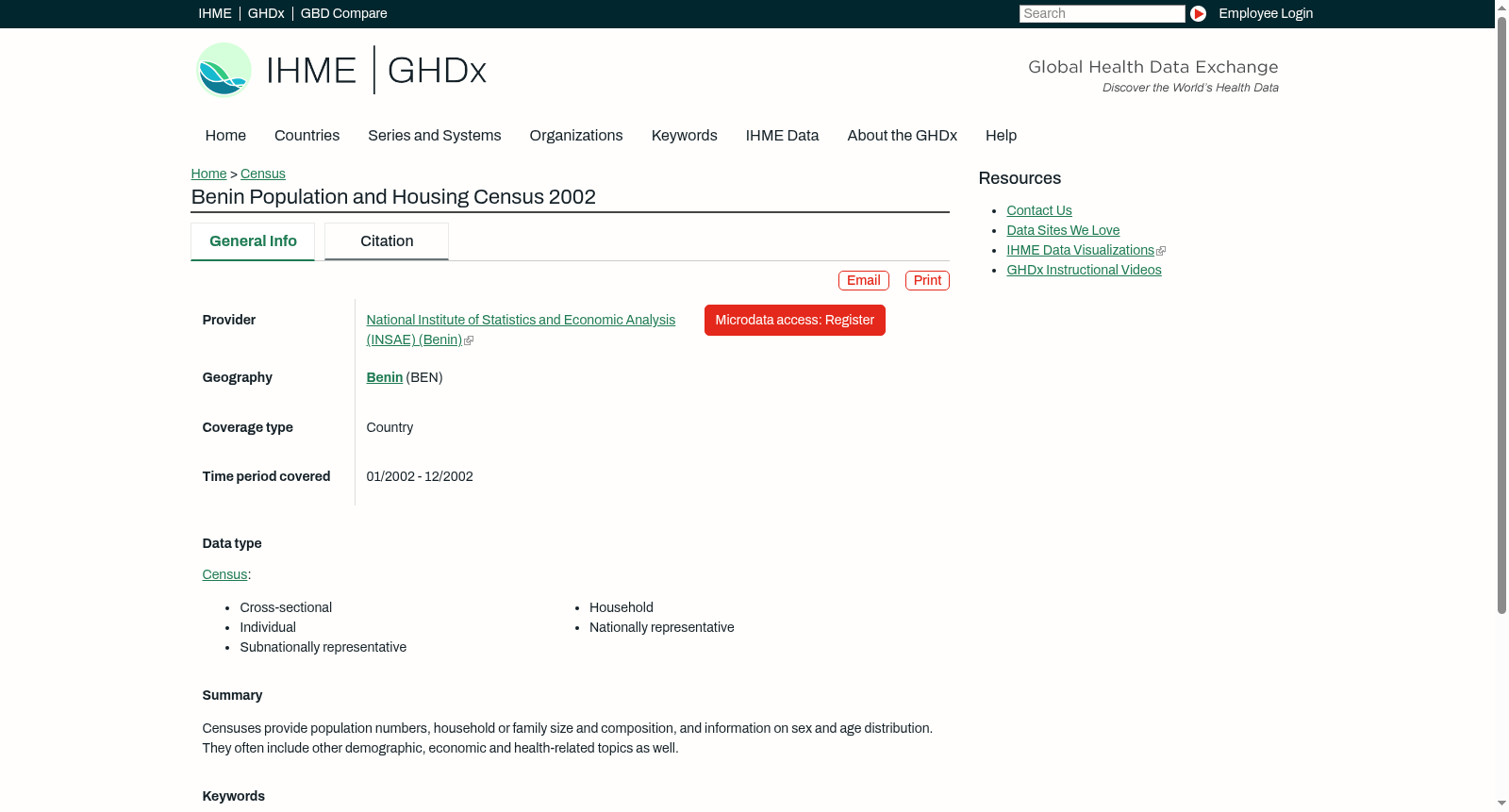Click the Resources heading
This screenshot has height=812, width=1509.
point(1020,178)
